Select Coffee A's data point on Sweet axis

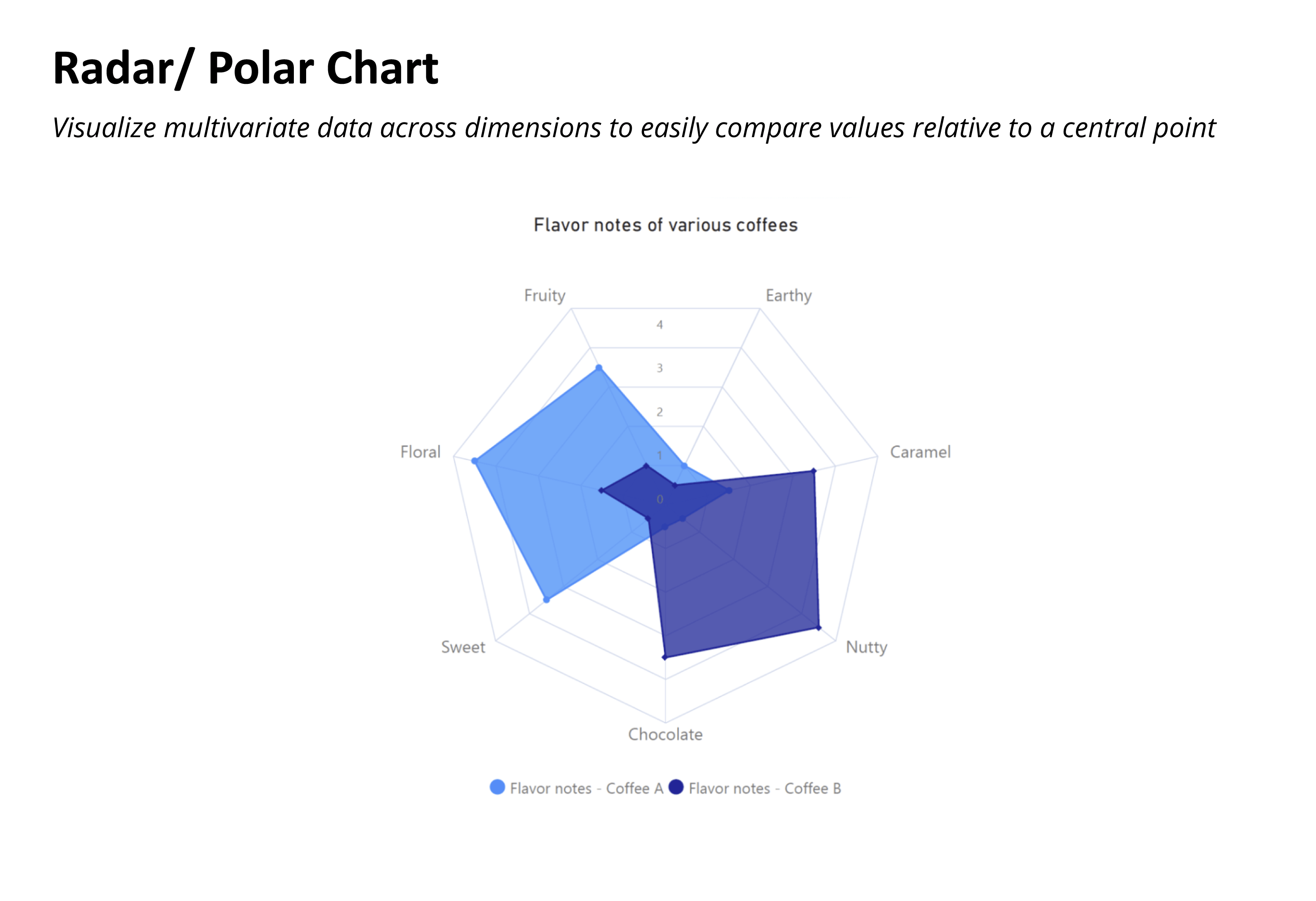click(547, 599)
